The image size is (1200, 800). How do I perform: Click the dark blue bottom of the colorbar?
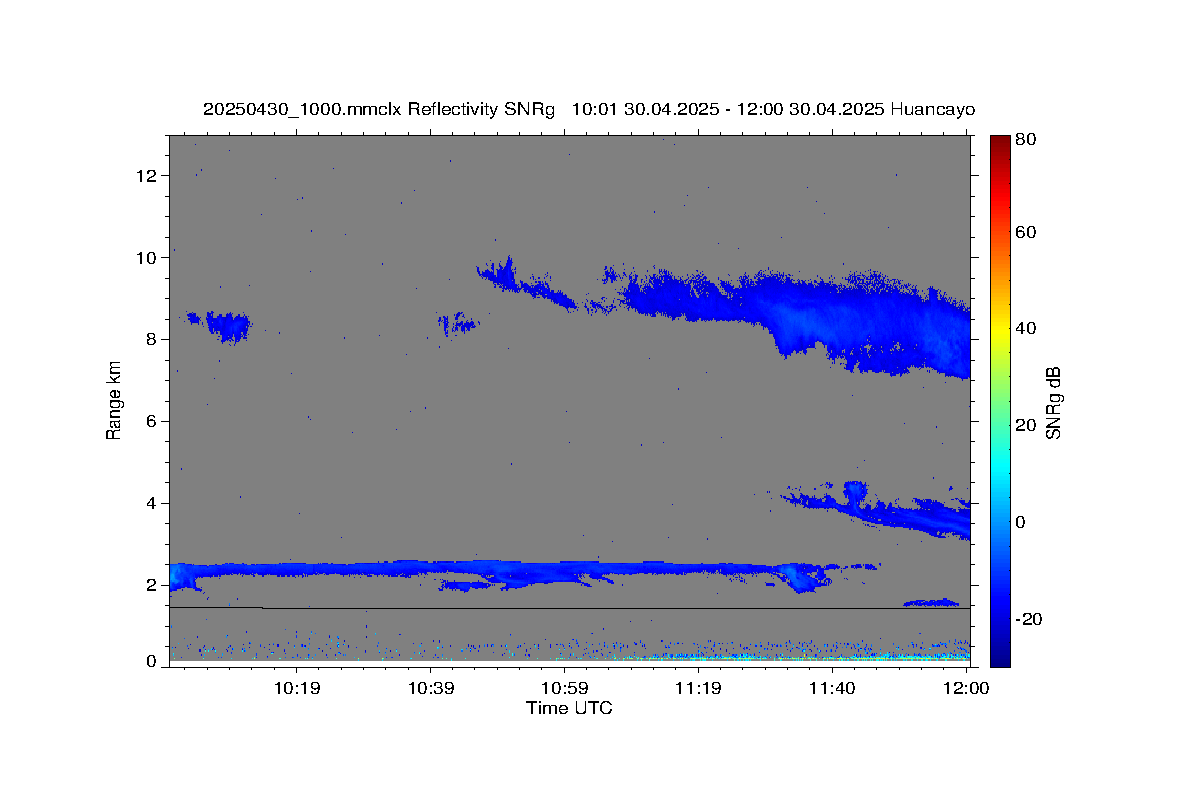click(1000, 655)
